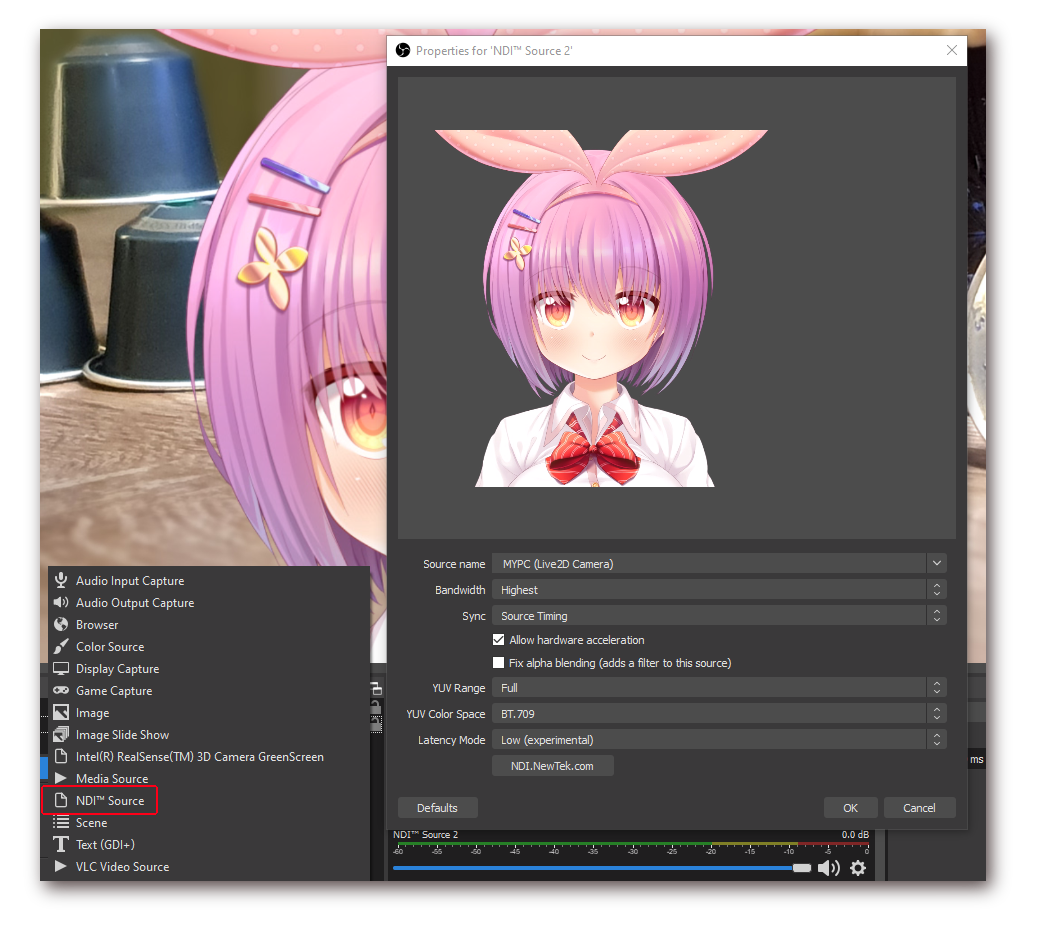Viewport: 1039px width, 936px height.
Task: Disable Allow hardware acceleration
Action: click(498, 639)
